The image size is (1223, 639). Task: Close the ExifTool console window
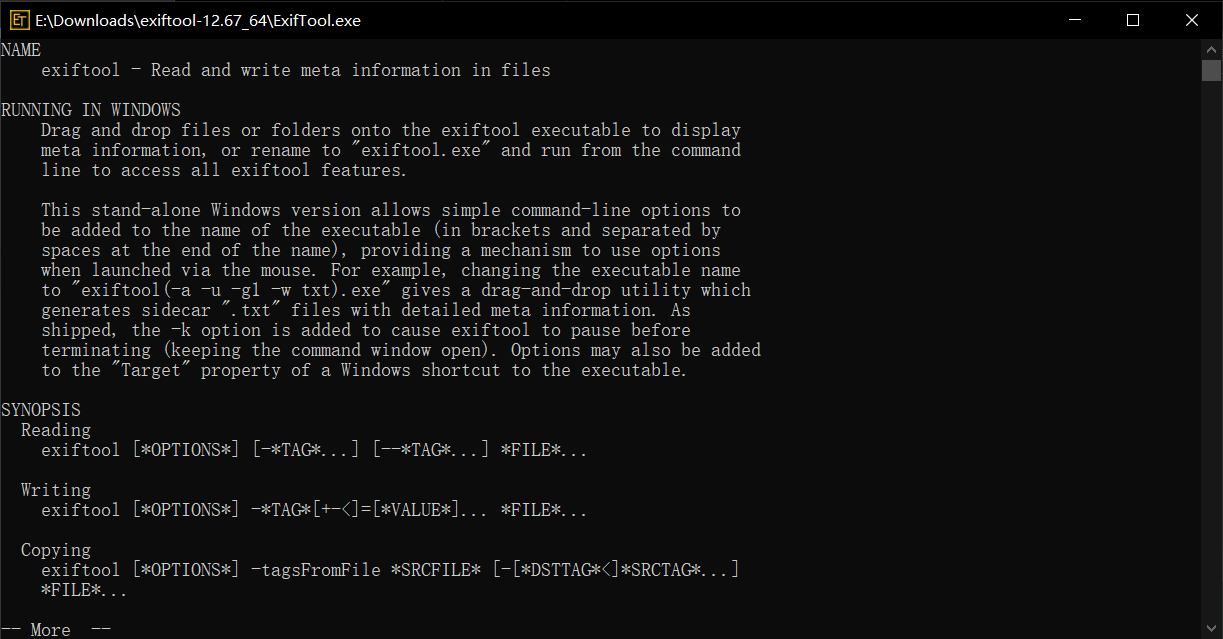coord(1190,20)
